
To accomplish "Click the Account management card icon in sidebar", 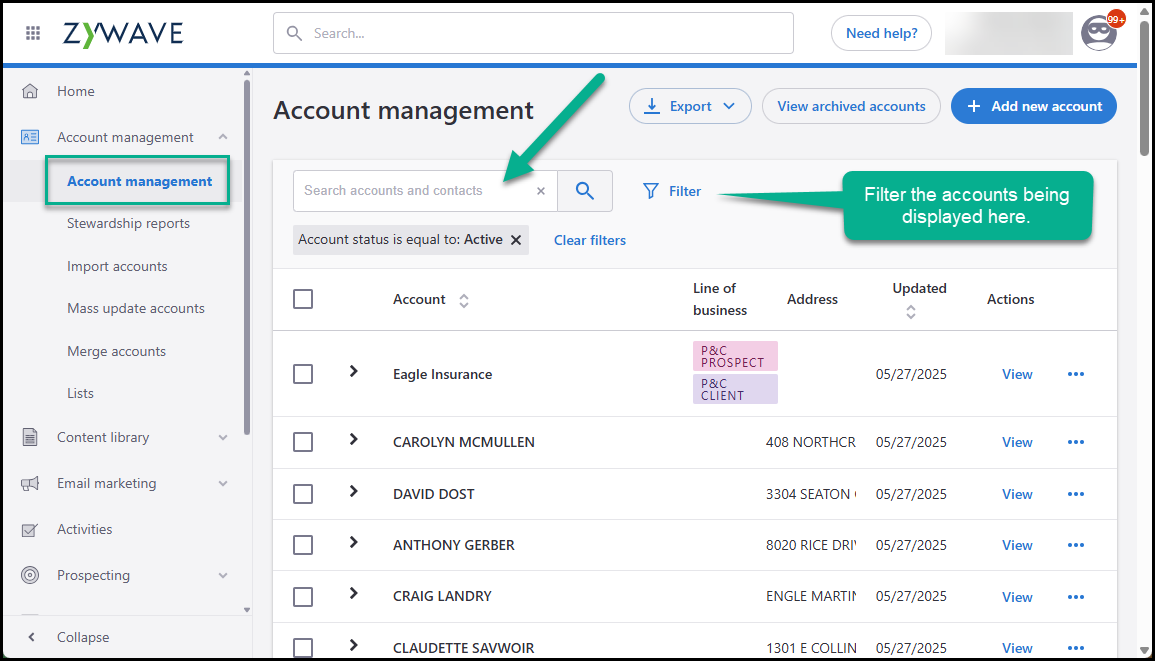I will click(x=29, y=137).
